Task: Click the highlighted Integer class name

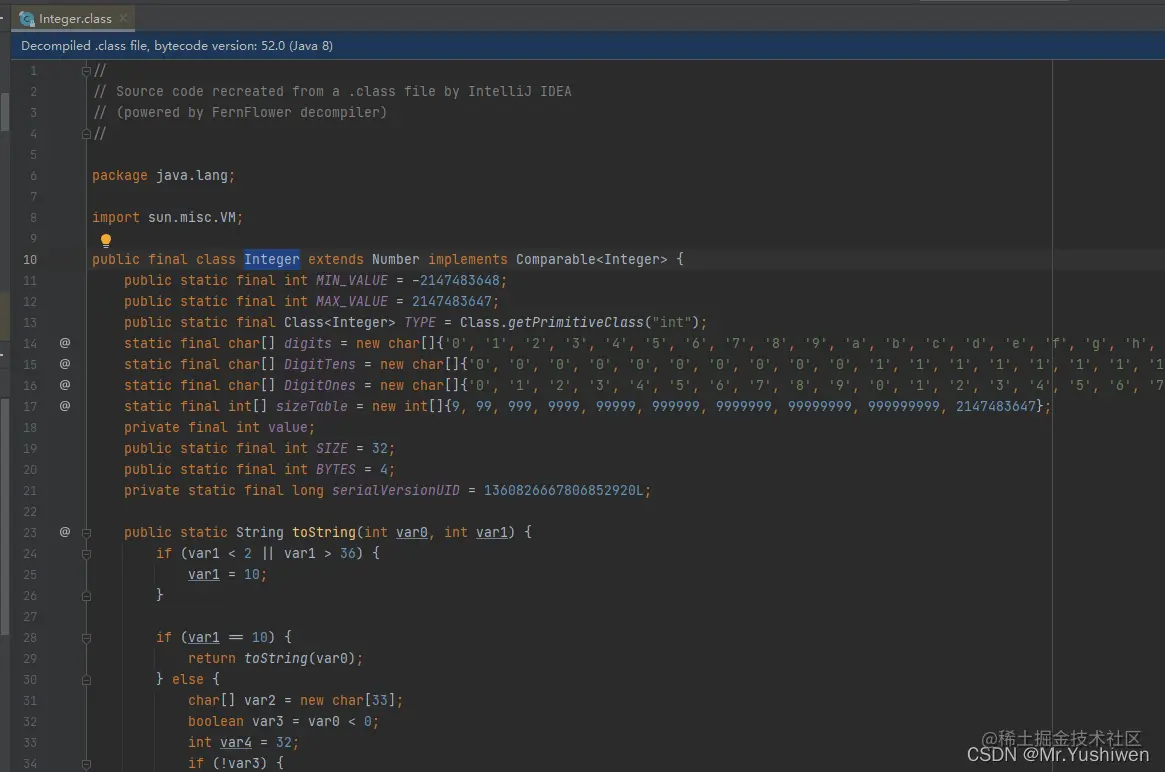Action: pos(272,259)
